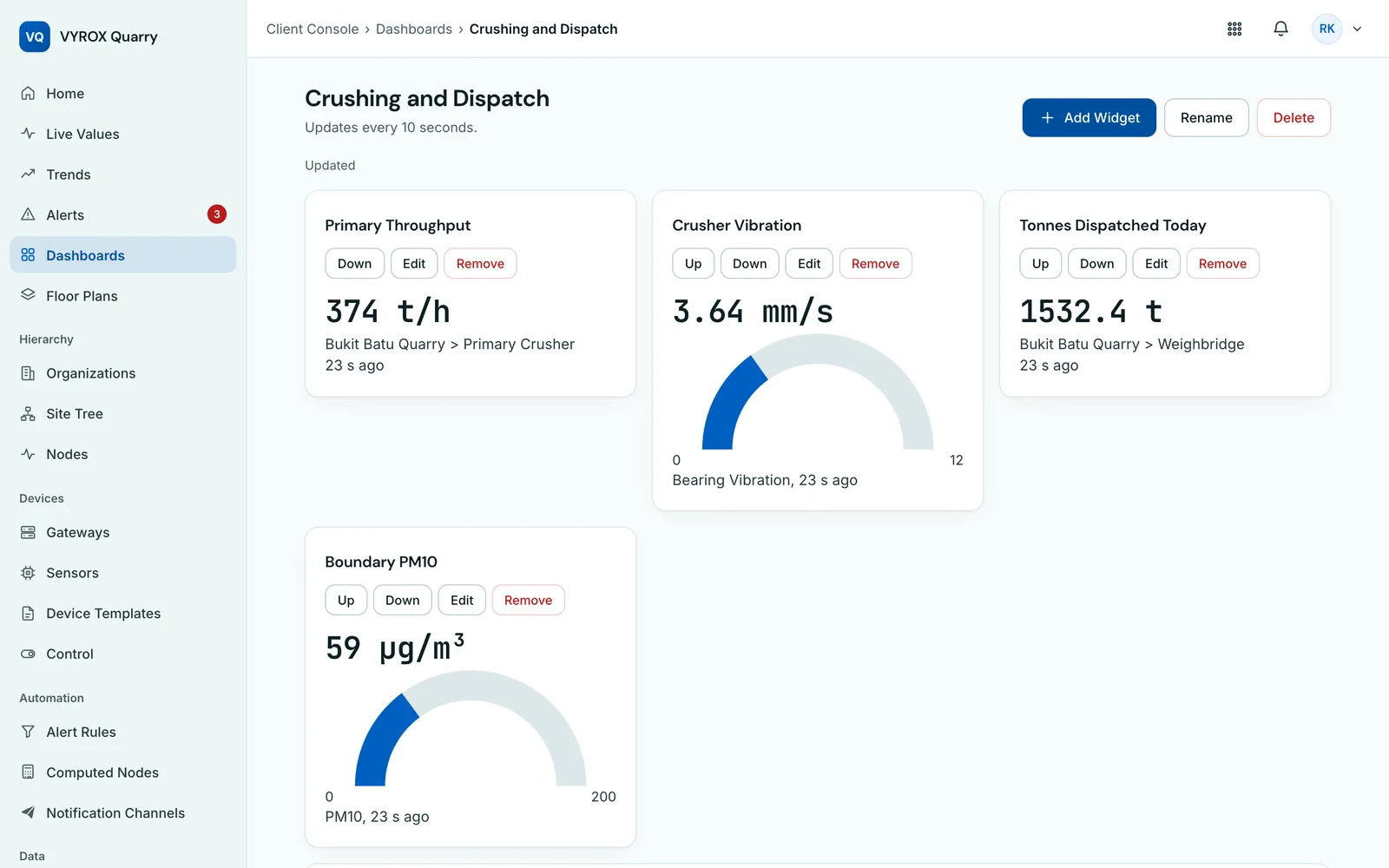Screen dimensions: 1389x868
Task: Move Primary Throughput widget down
Action: [x=354, y=264]
